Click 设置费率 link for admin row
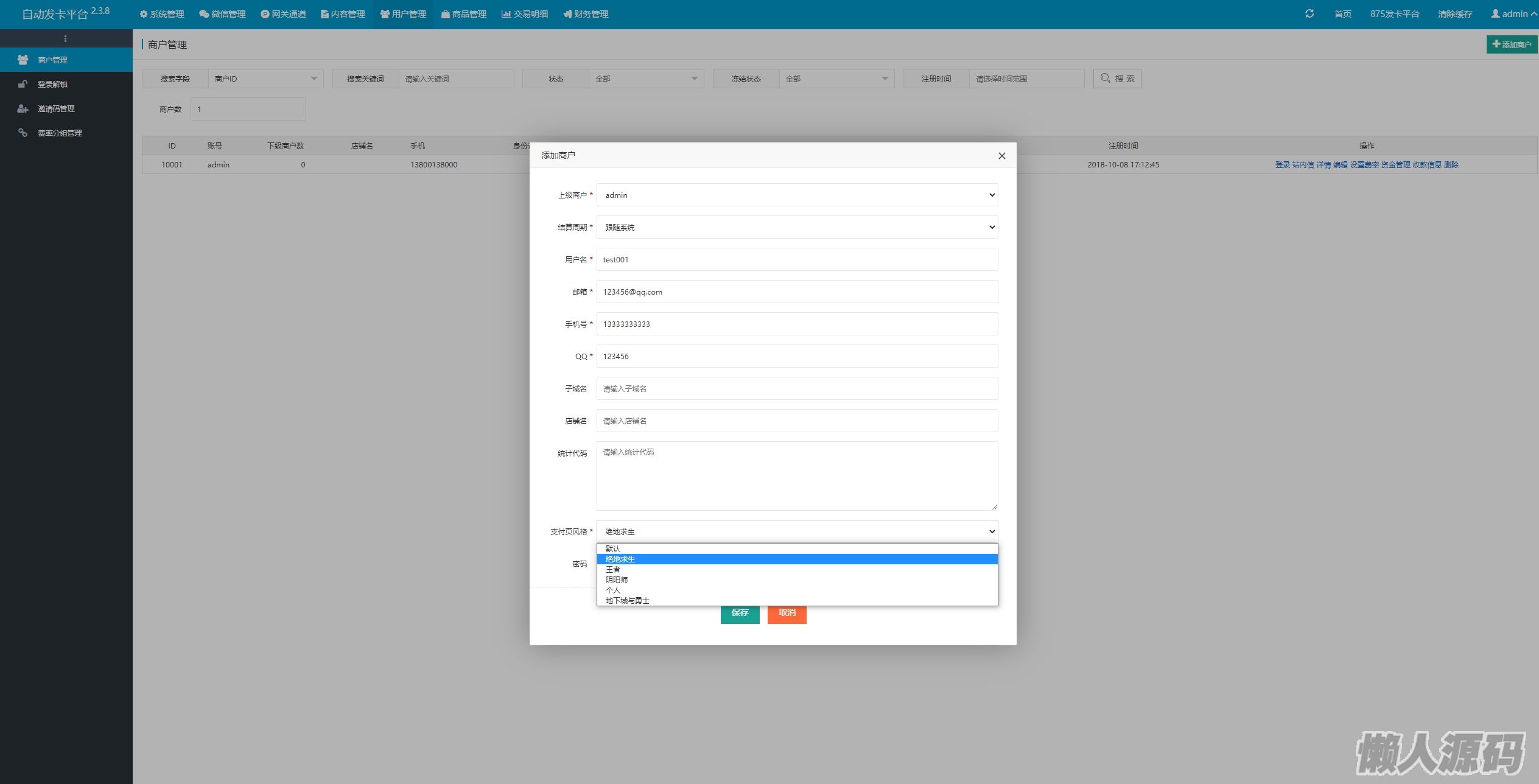Image resolution: width=1539 pixels, height=784 pixels. click(1364, 165)
